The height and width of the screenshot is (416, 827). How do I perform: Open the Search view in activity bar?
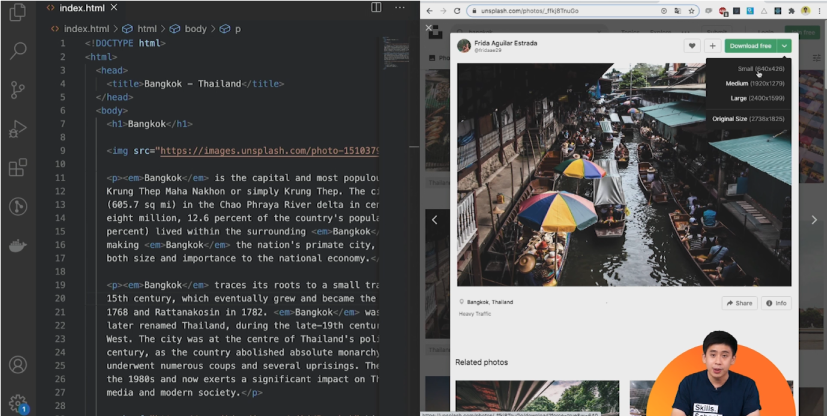click(17, 51)
